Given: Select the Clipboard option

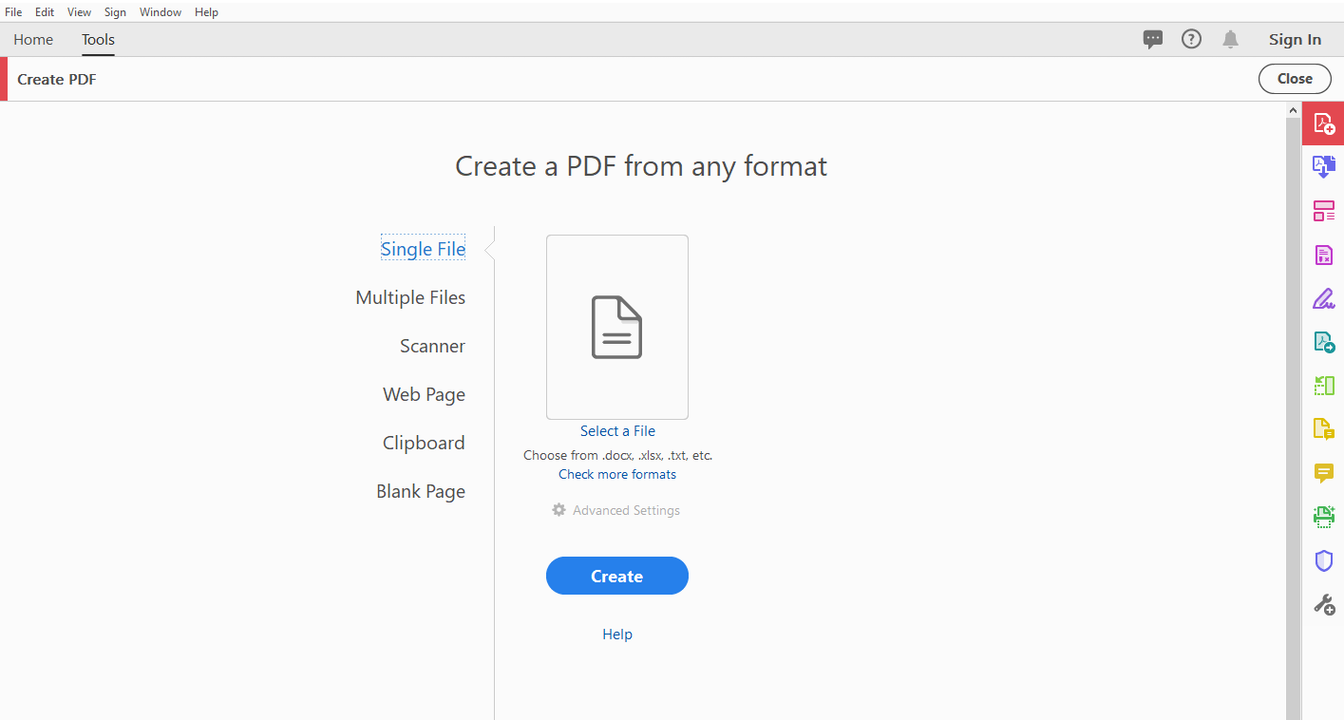Looking at the screenshot, I should [423, 442].
